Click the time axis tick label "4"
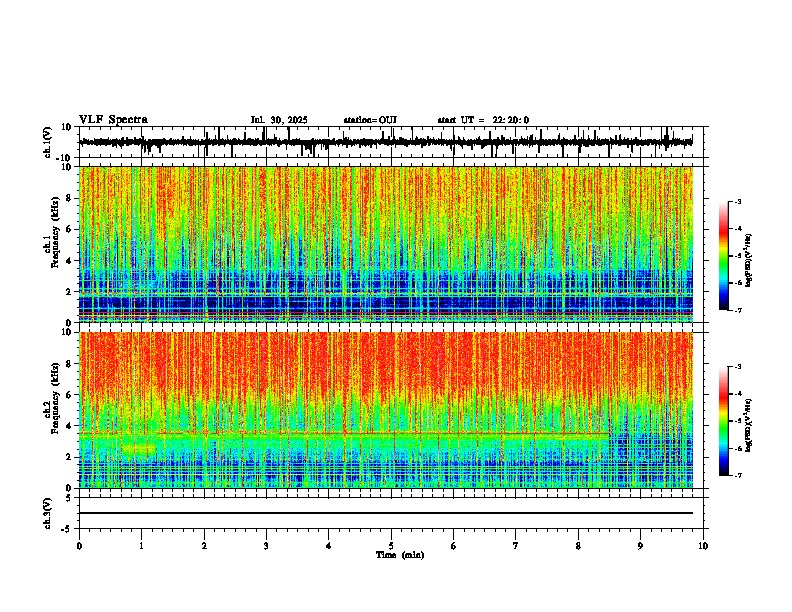 click(x=329, y=546)
